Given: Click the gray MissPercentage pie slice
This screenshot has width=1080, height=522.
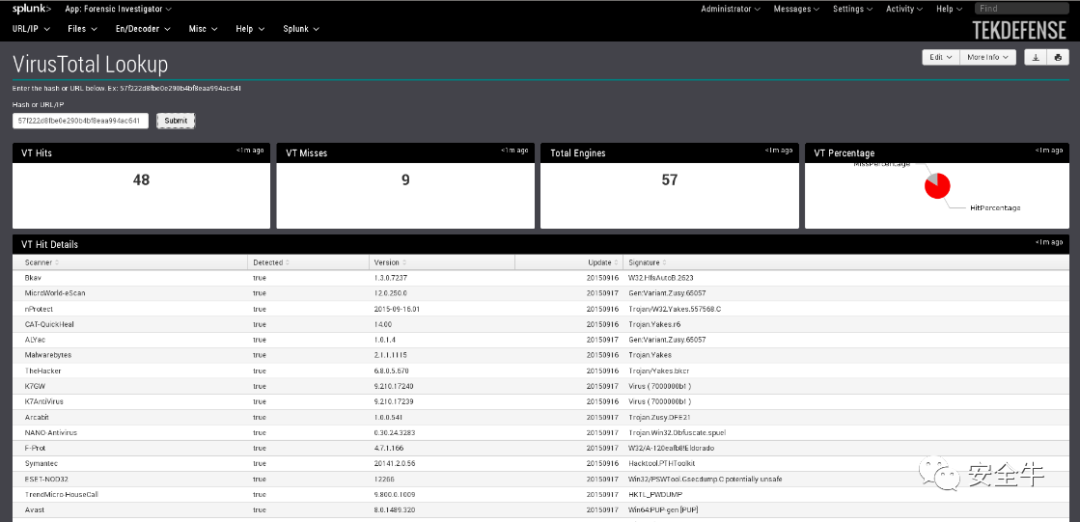Looking at the screenshot, I should click(x=931, y=179).
